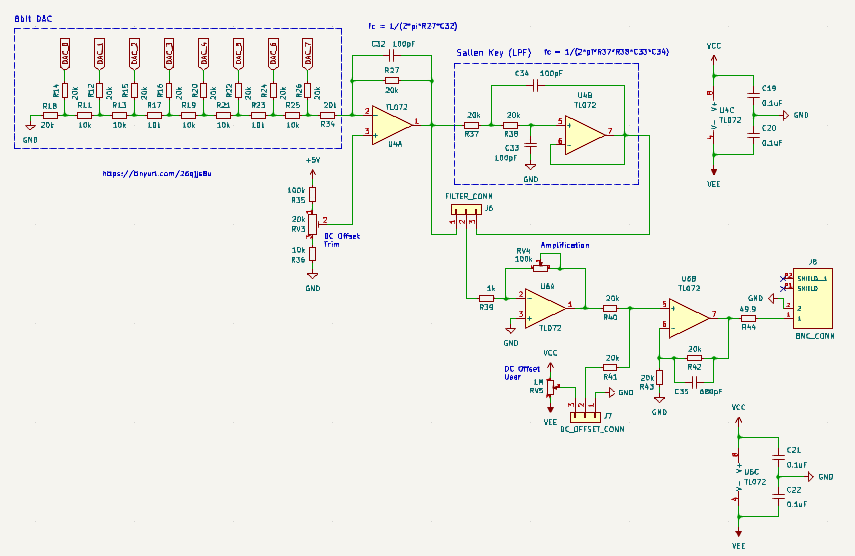This screenshot has height=556, width=855.
Task: Click the U4B op-amp in Sallen Key filter
Action: tap(586, 134)
